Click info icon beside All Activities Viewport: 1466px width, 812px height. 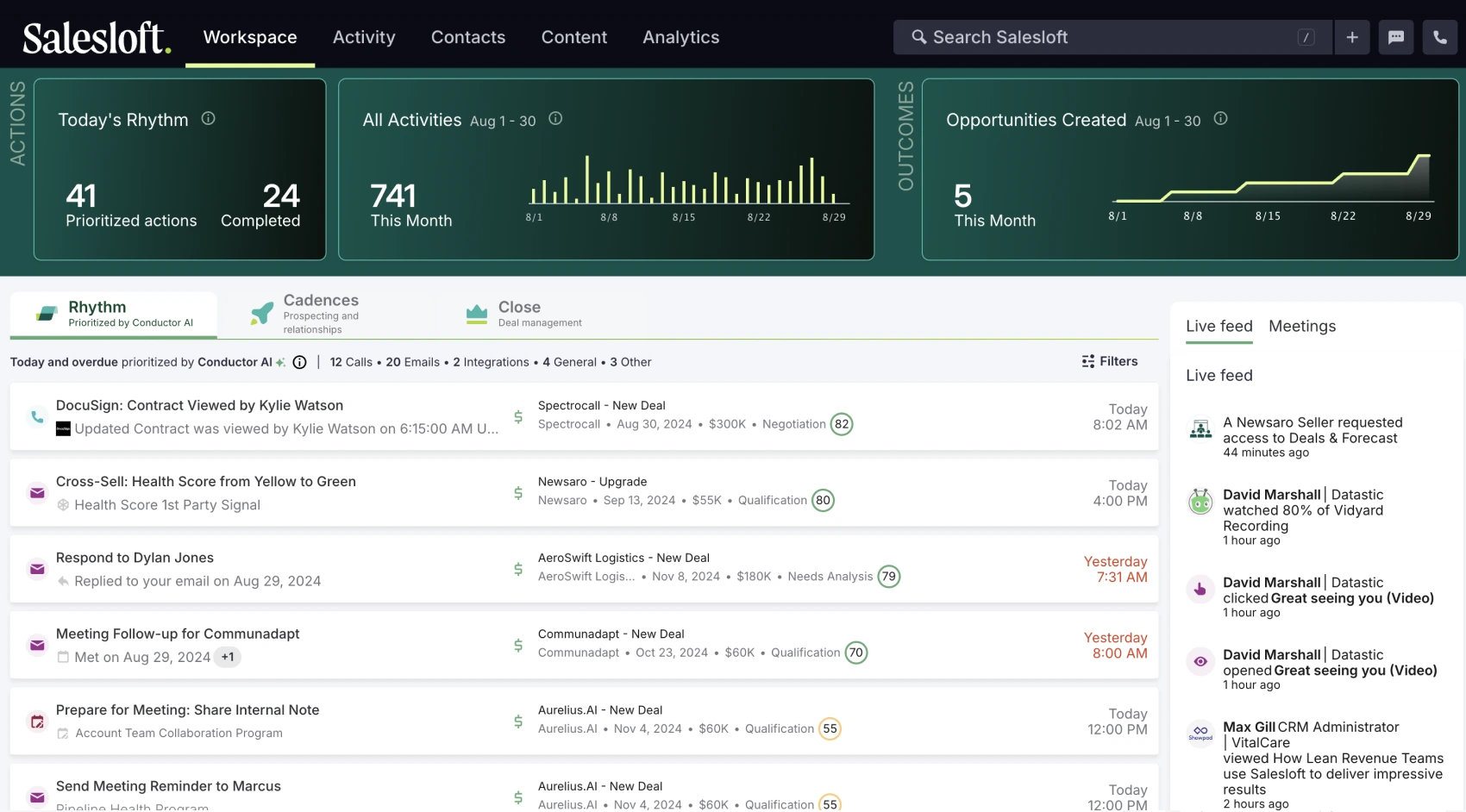[x=555, y=119]
